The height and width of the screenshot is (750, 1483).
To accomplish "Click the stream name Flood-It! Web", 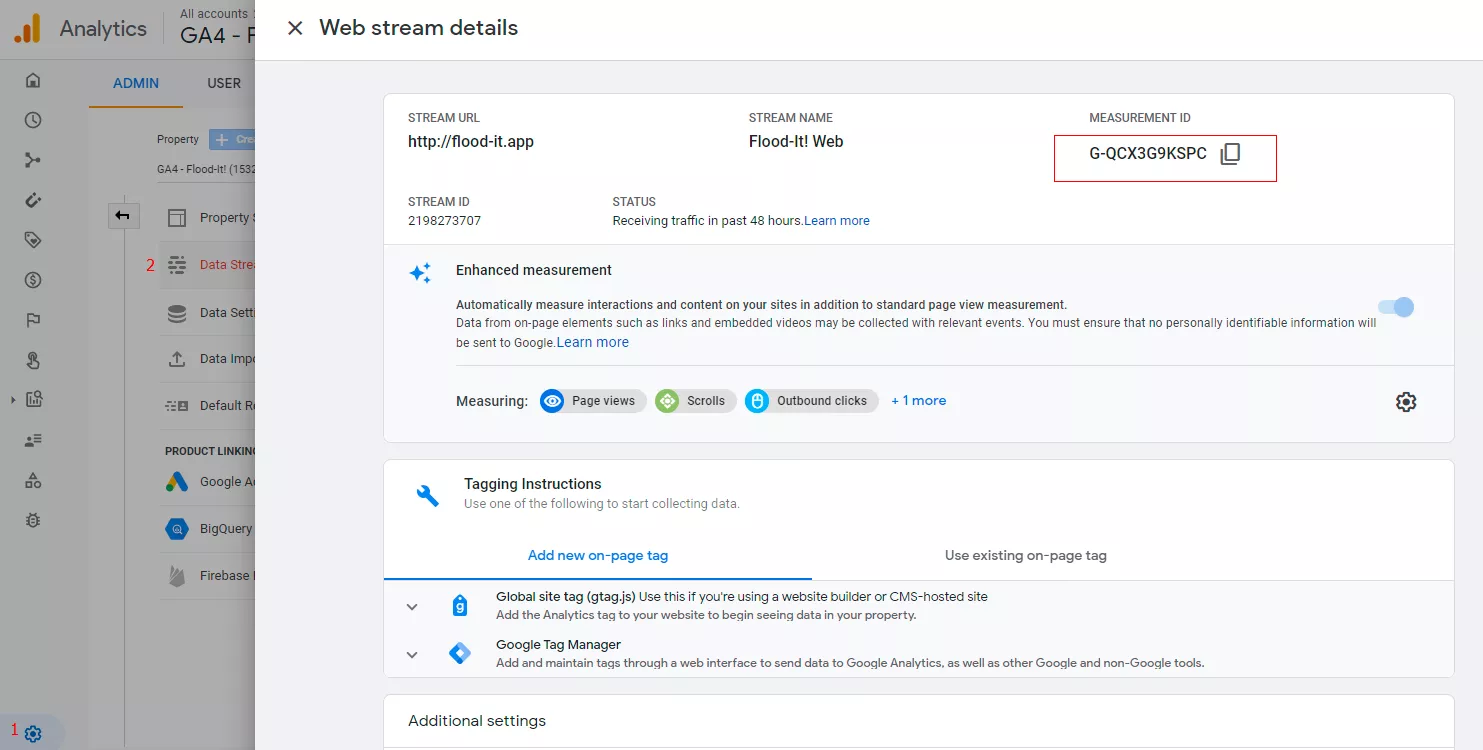I will (x=796, y=142).
